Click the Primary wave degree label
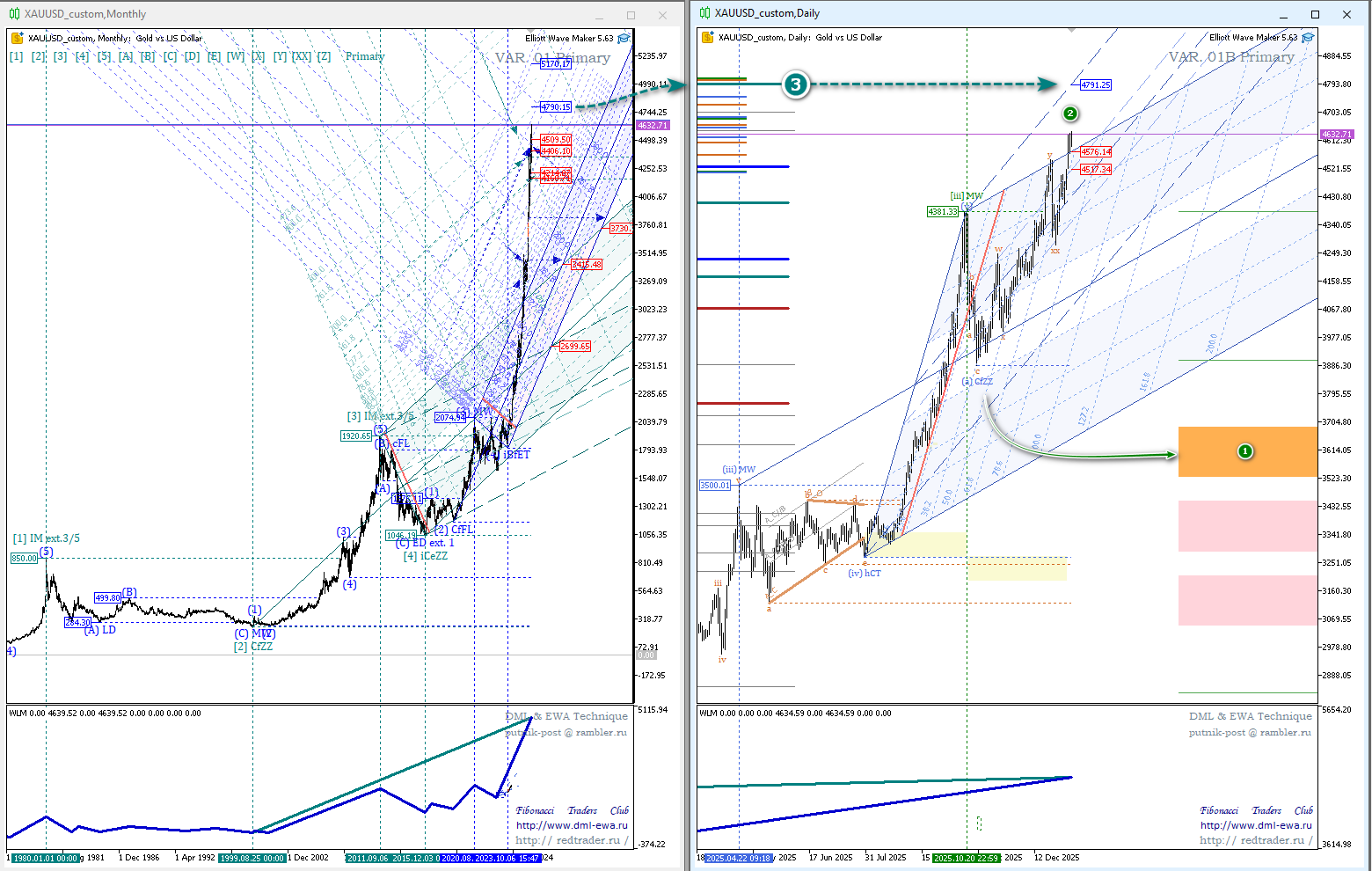1372x871 pixels. pos(365,56)
